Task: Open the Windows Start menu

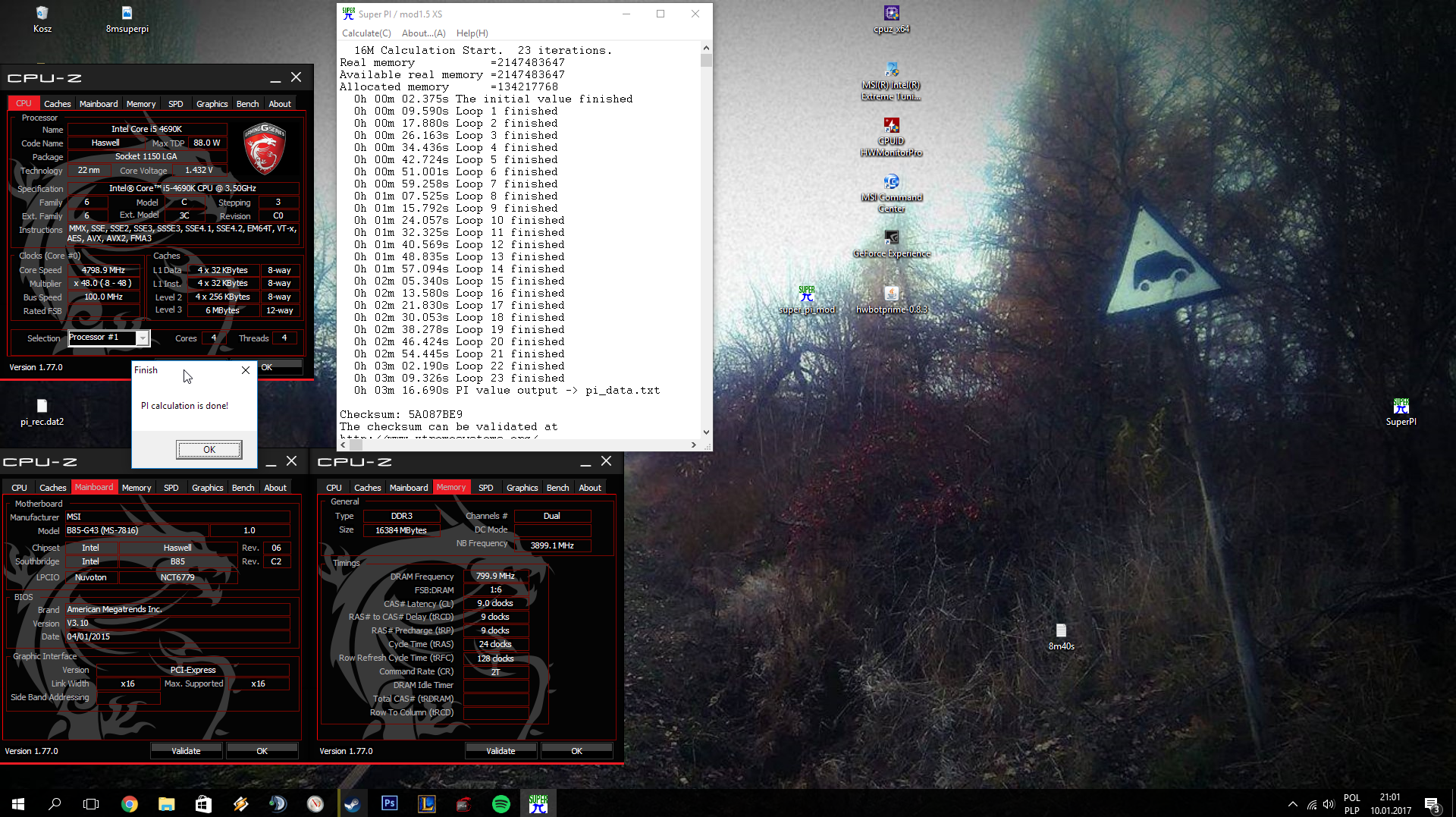Action: pos(18,803)
